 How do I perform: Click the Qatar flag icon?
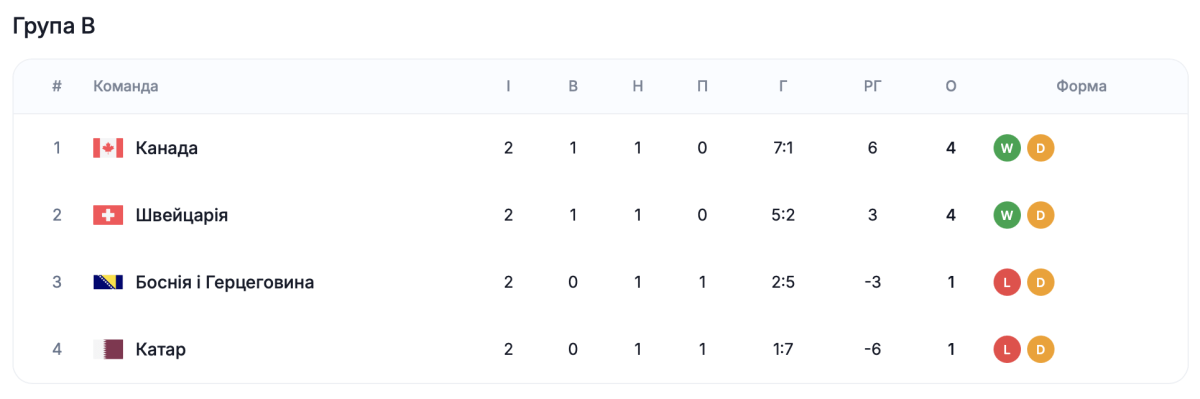point(108,349)
